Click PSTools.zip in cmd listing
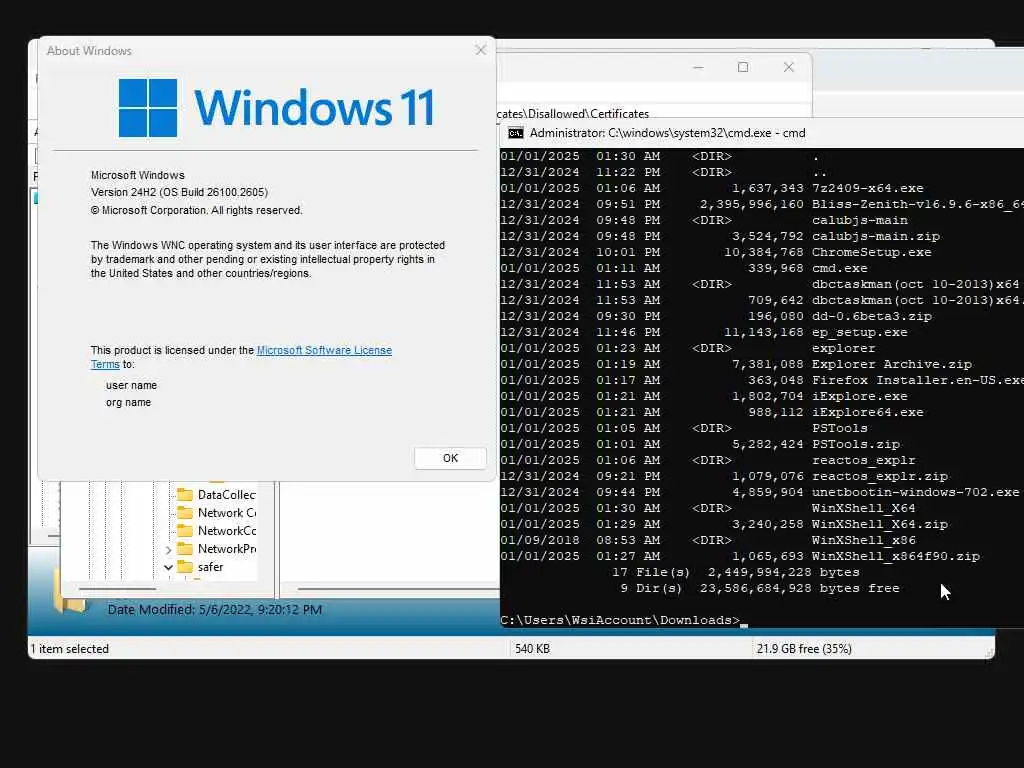 tap(856, 444)
